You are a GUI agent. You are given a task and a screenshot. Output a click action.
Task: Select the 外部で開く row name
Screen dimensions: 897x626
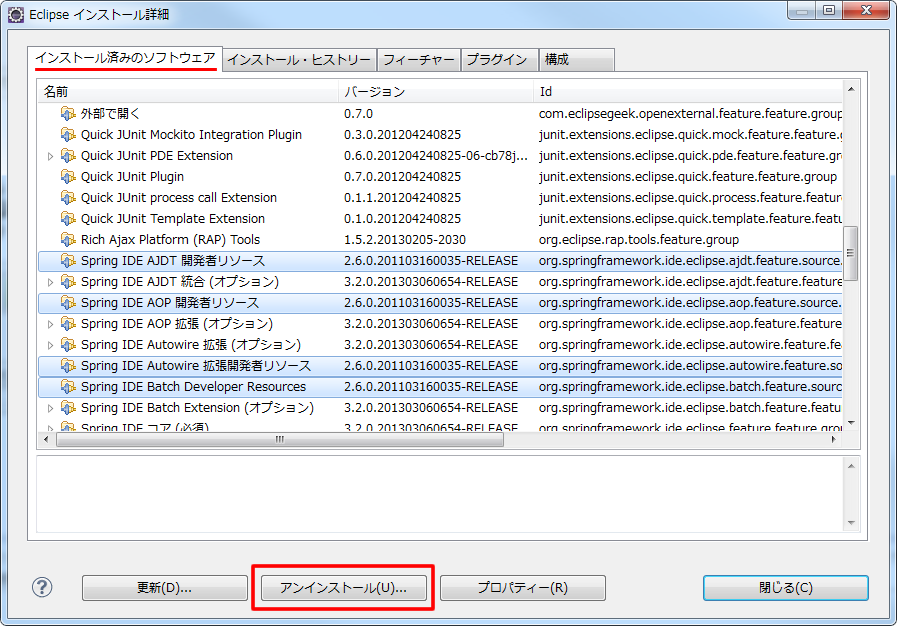click(110, 113)
